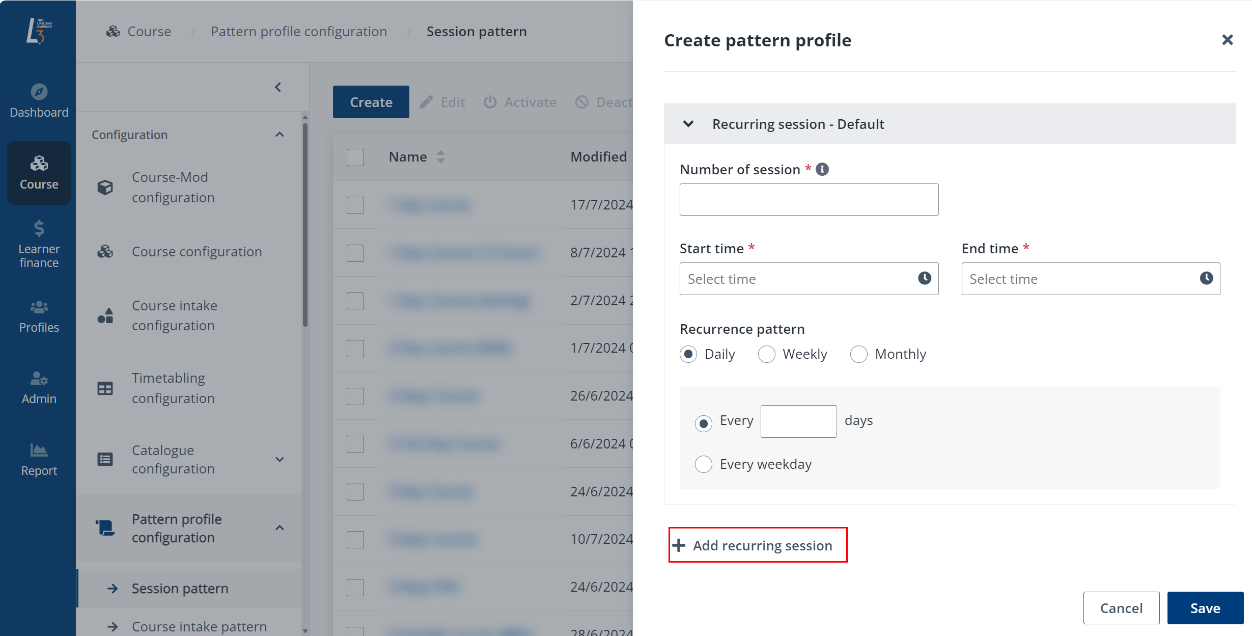1252x636 pixels.
Task: Collapse the left configuration panel
Action: click(x=278, y=87)
